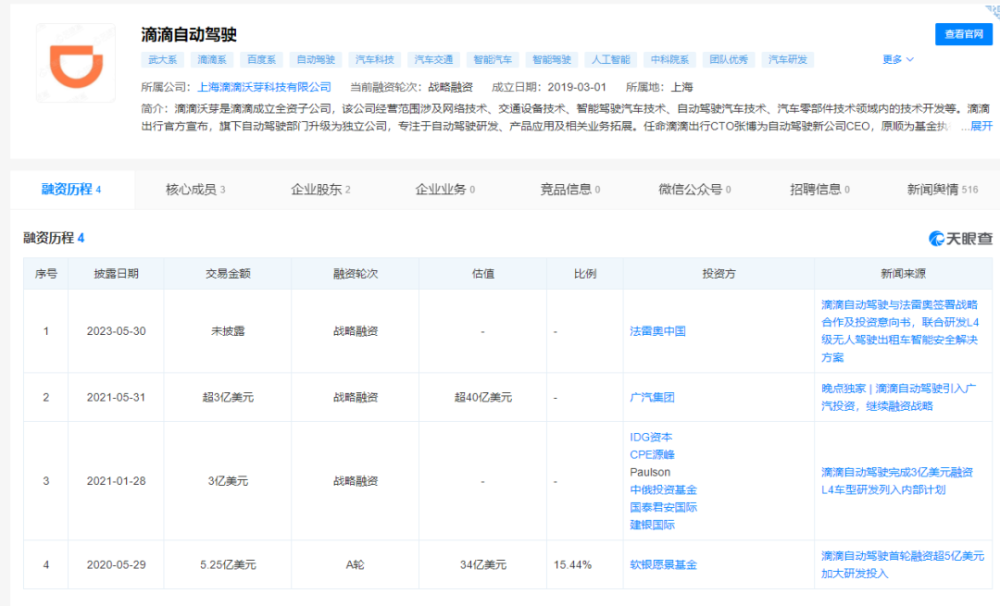This screenshot has height=606, width=1000.
Task: Click the A轮 round cell
Action: click(x=355, y=565)
